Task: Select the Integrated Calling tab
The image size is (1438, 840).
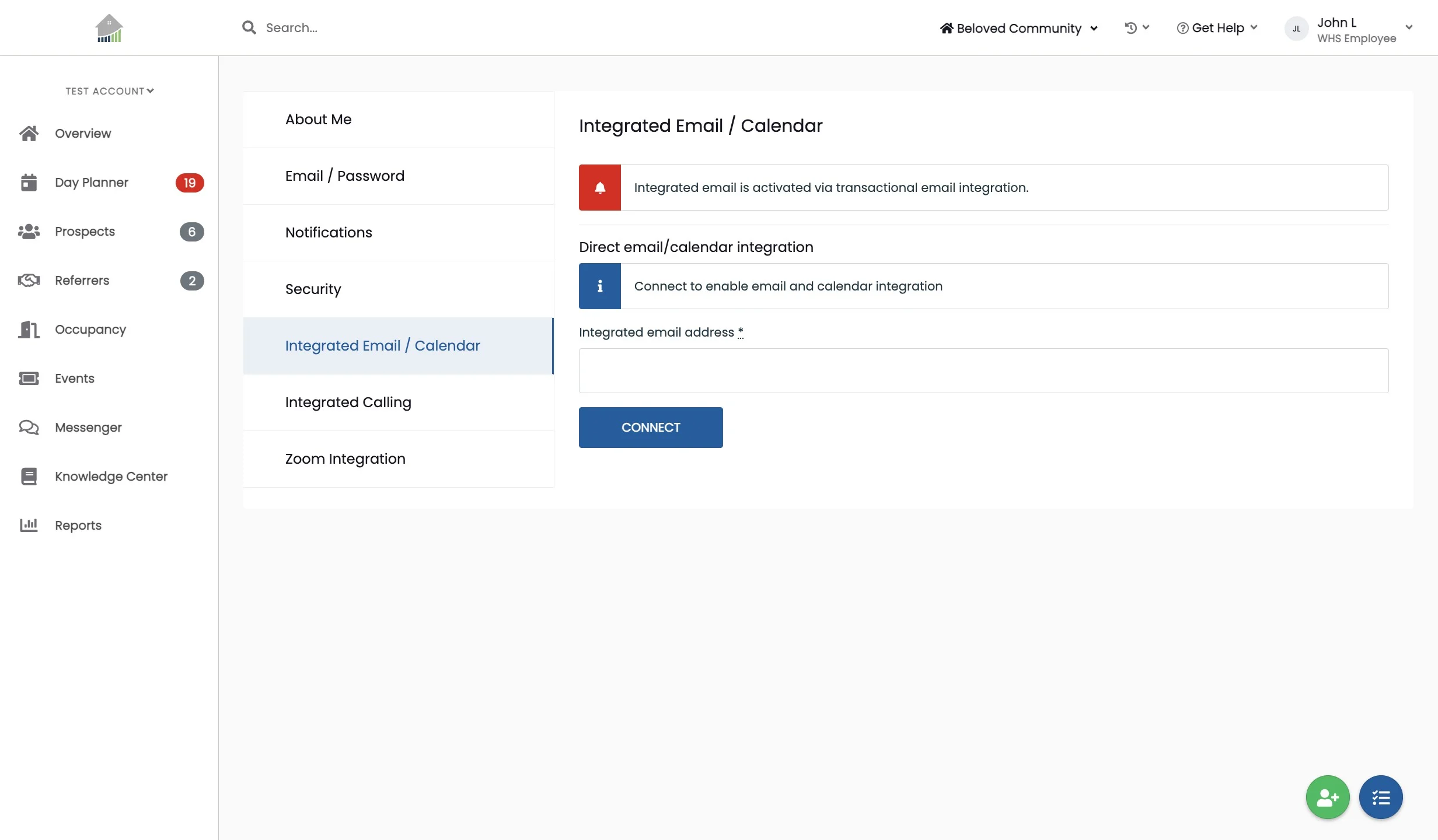Action: click(x=348, y=402)
